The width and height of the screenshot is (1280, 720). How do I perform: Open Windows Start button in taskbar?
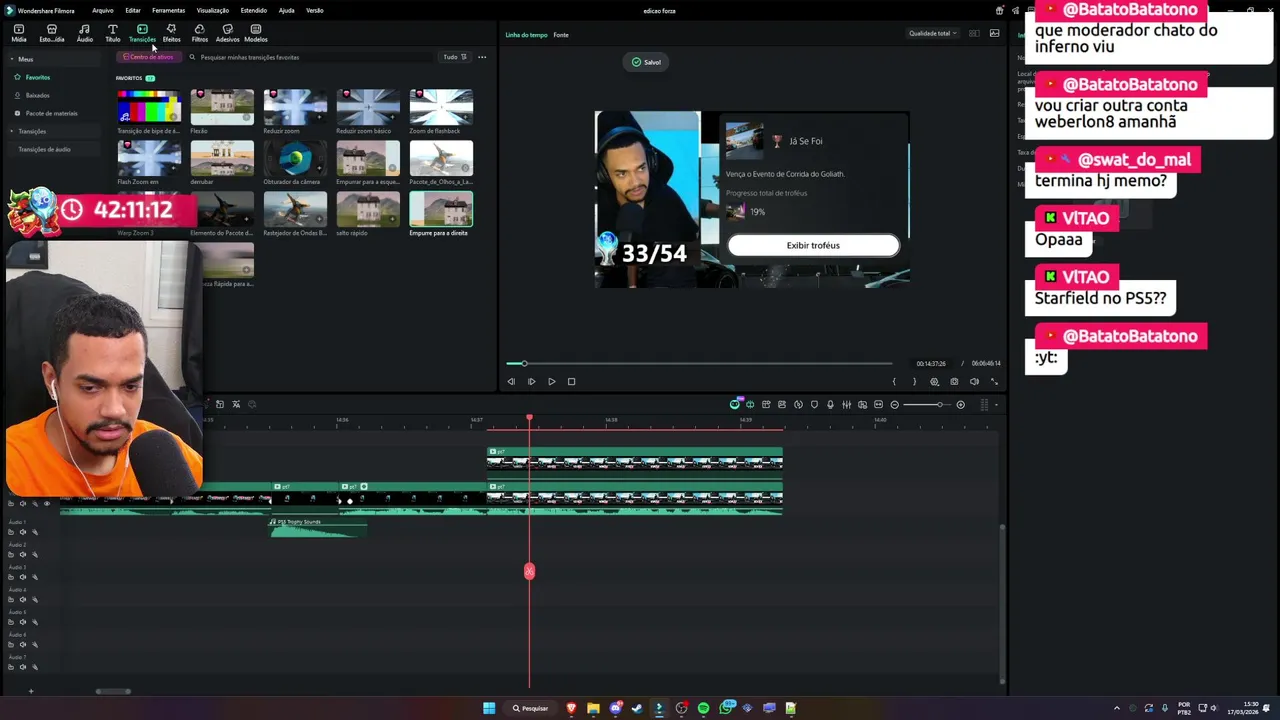(489, 708)
